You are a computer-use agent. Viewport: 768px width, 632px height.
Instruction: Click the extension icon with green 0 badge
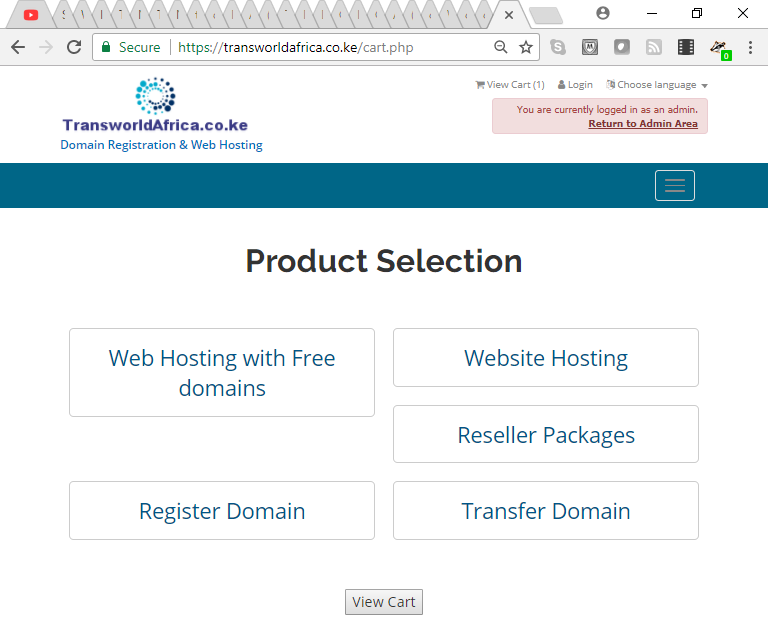pos(720,49)
